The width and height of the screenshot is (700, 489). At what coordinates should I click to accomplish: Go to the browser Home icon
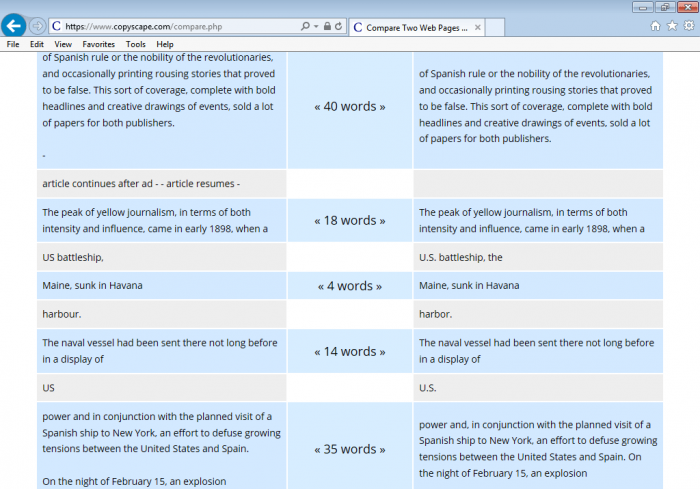tap(655, 26)
